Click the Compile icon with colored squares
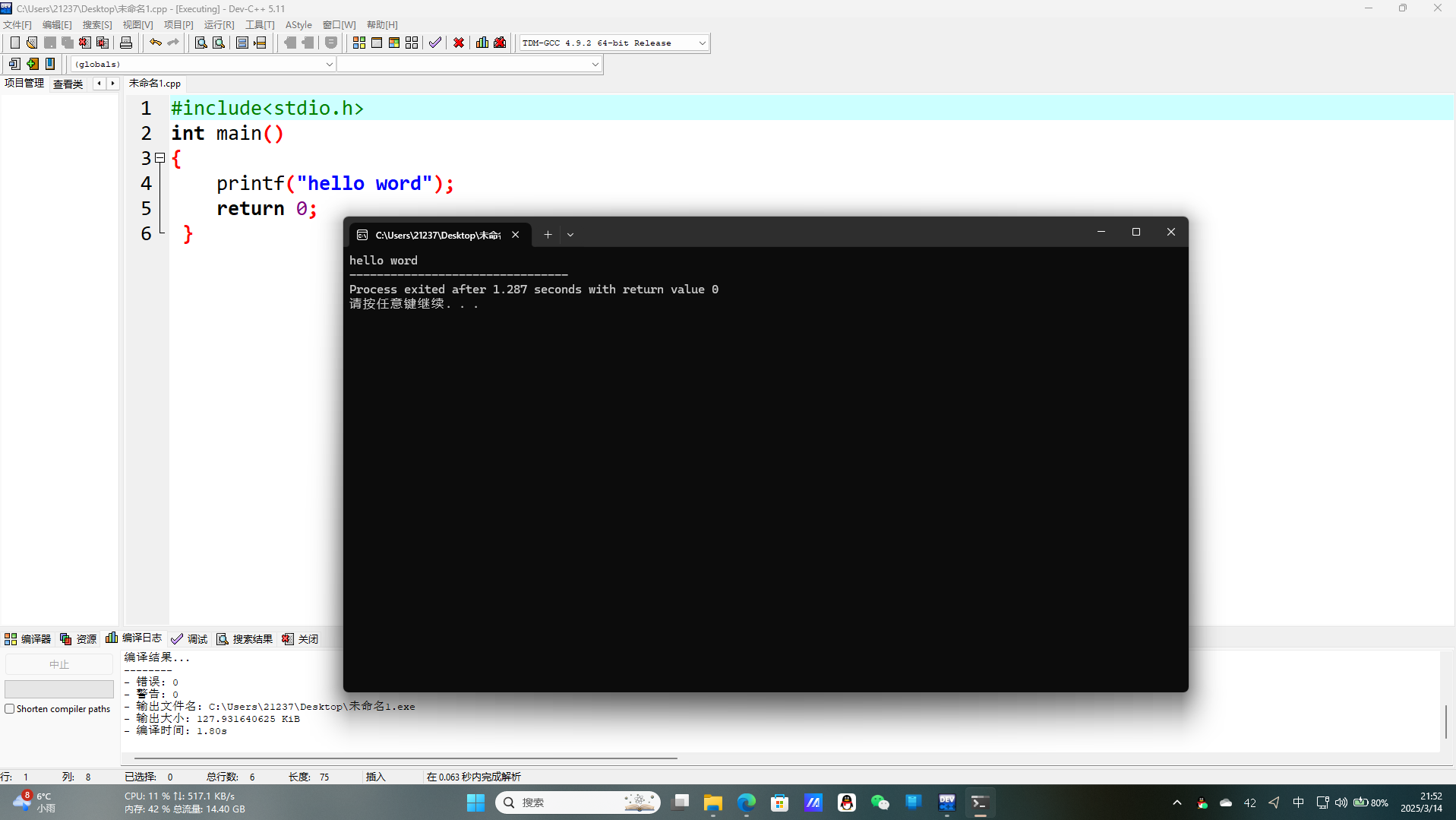The image size is (1456, 820). [x=359, y=43]
